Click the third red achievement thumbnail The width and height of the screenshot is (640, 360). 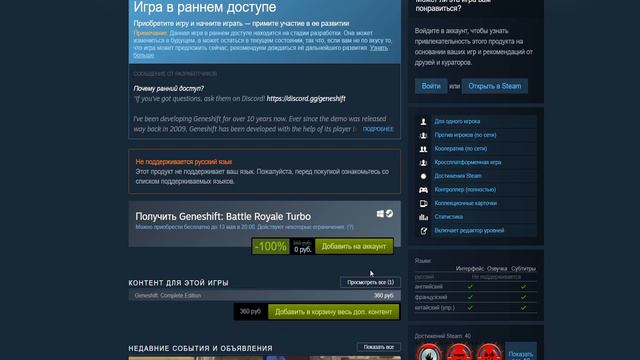pos(489,352)
